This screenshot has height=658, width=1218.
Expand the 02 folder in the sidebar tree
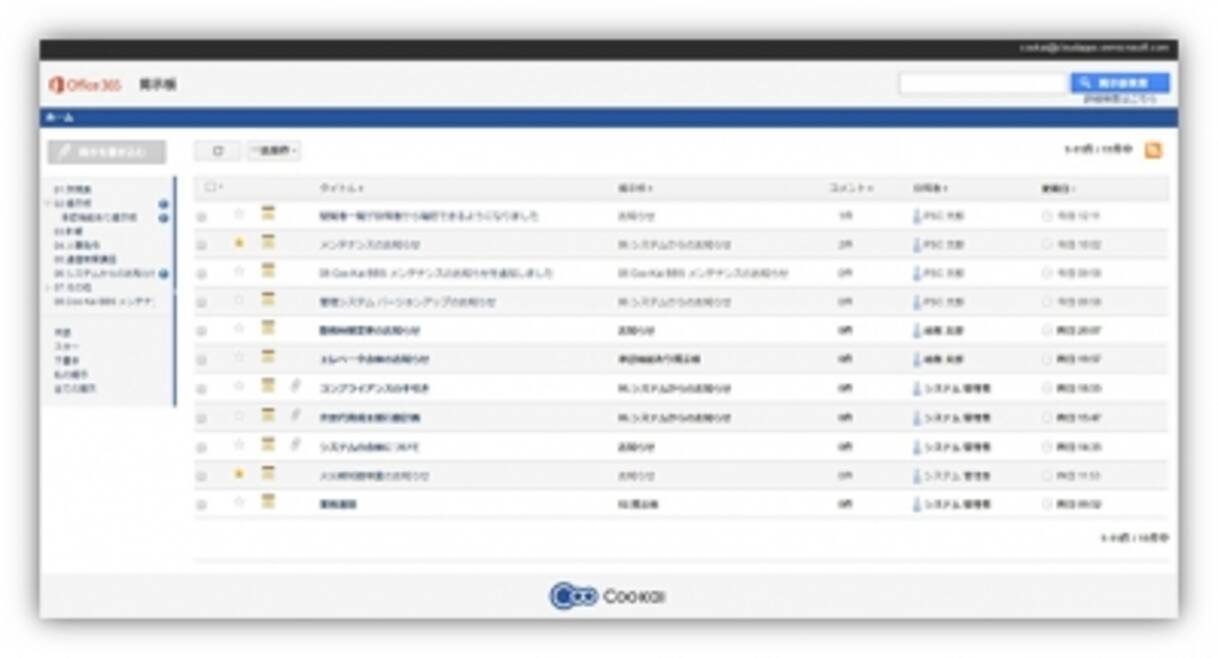(x=49, y=203)
